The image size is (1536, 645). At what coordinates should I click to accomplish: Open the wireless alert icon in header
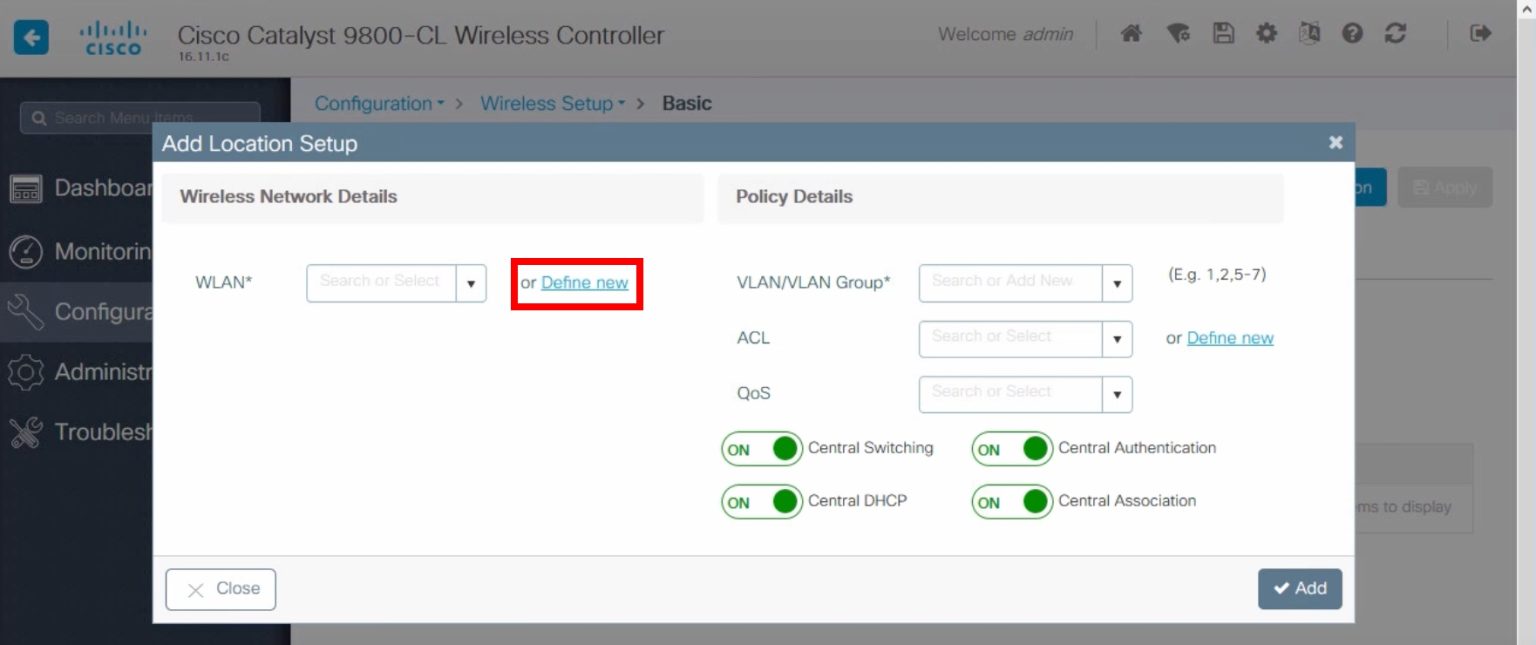pos(1178,34)
